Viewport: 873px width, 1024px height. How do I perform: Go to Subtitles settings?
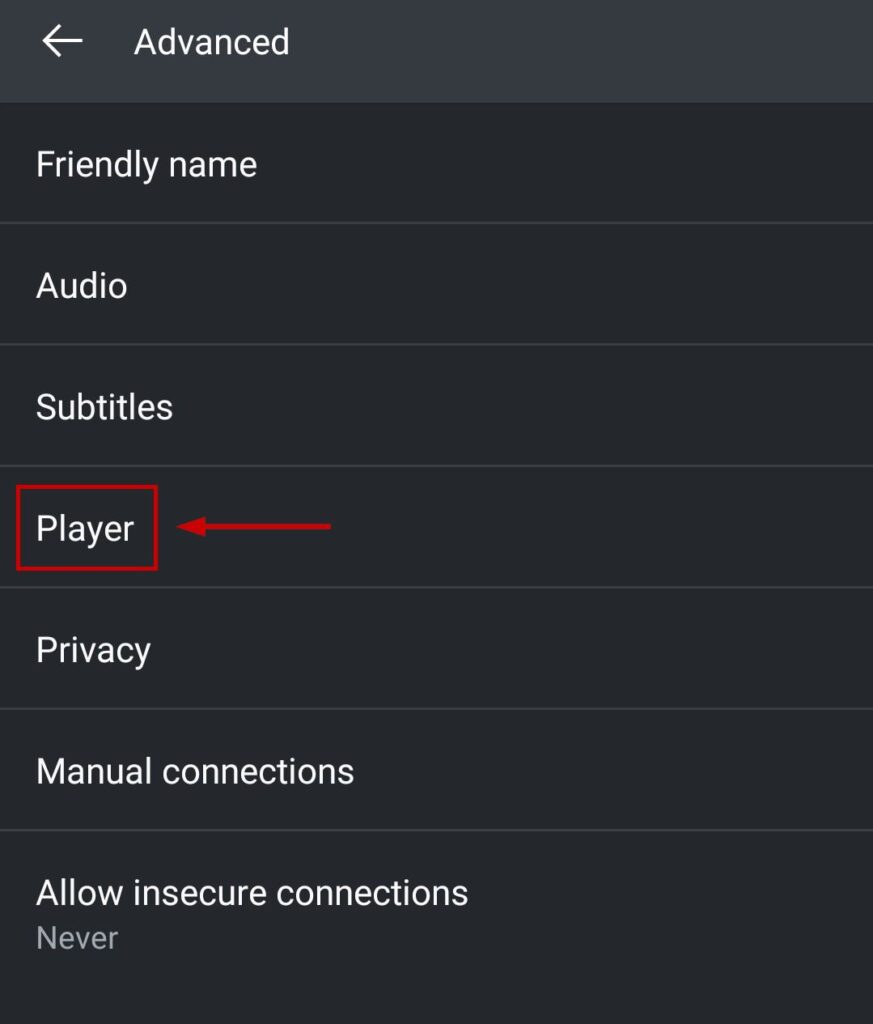click(x=105, y=407)
